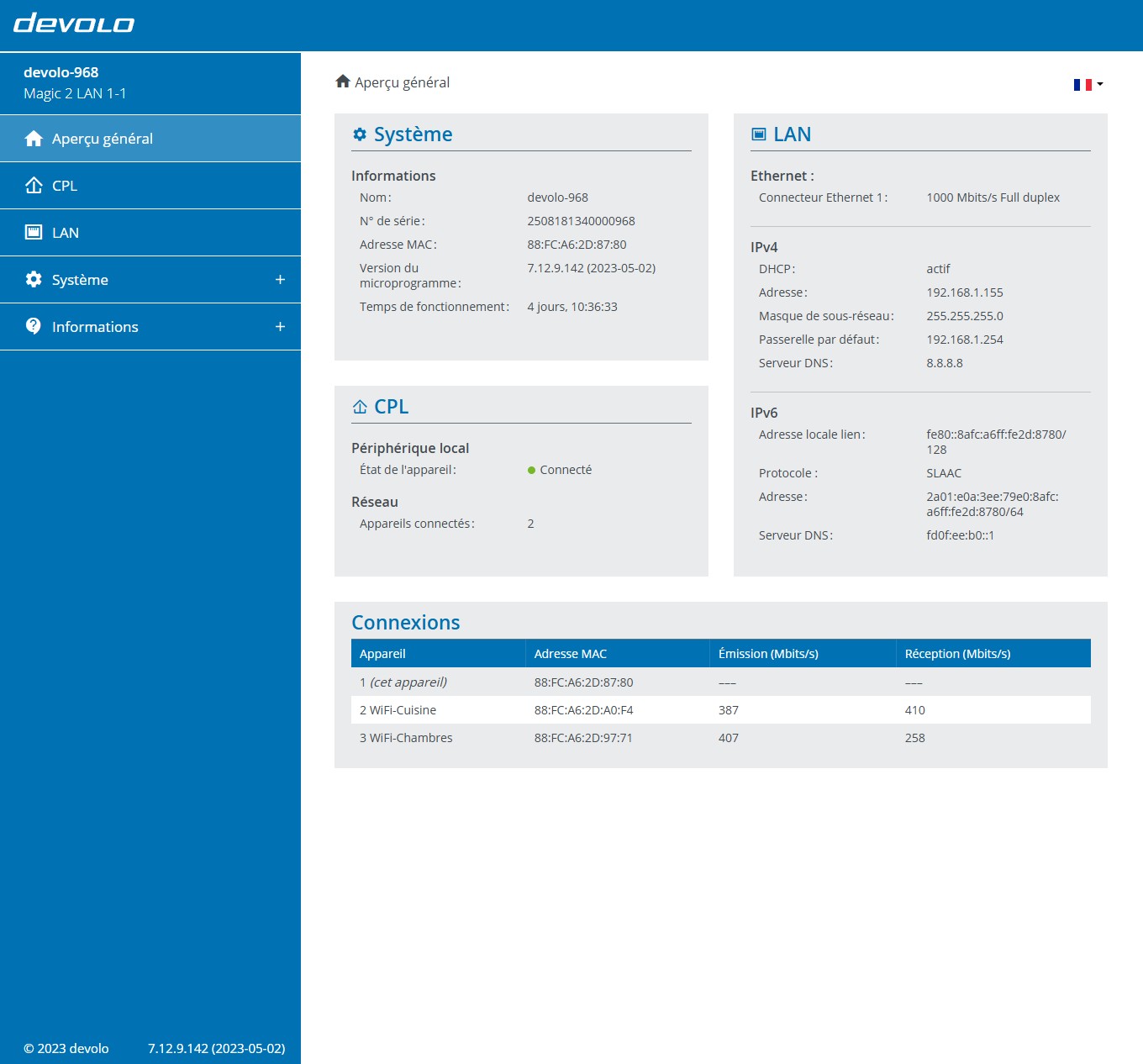1143x1064 pixels.
Task: Click the home icon in the breadcrumb
Action: tap(343, 82)
